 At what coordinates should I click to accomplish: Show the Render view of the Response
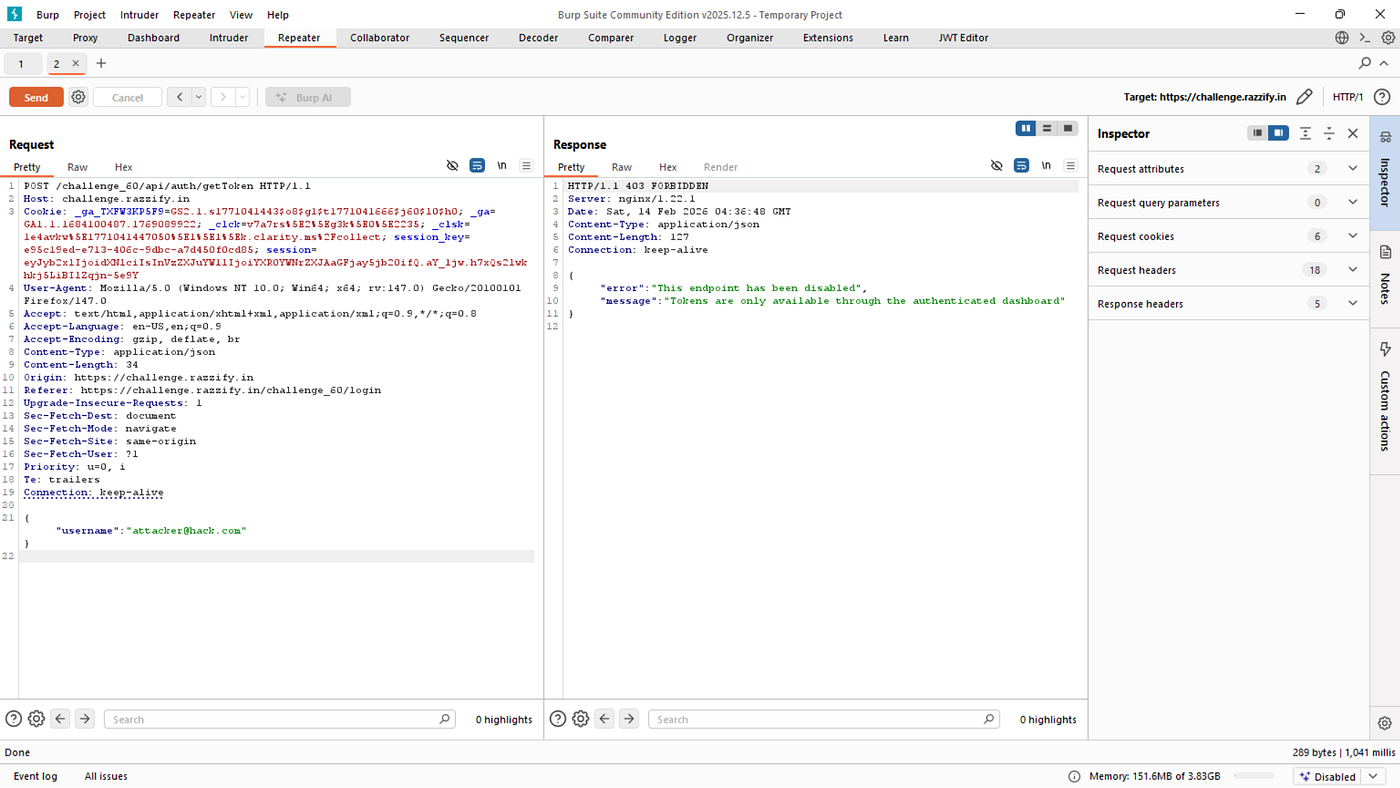(x=720, y=167)
